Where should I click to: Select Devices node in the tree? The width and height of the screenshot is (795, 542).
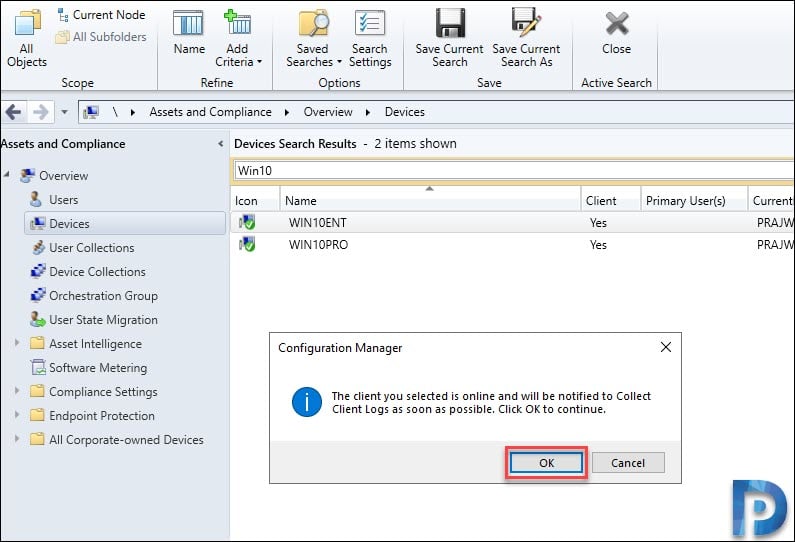125,224
